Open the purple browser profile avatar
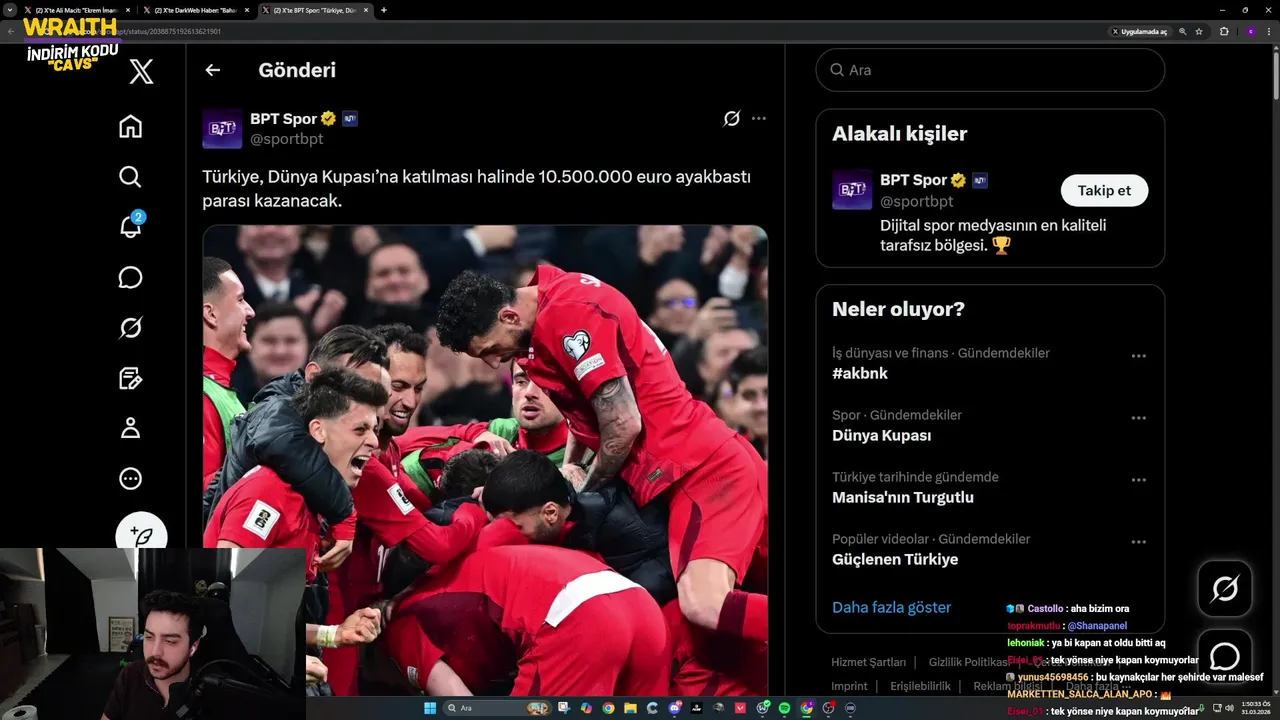Viewport: 1280px width, 720px height. point(1250,31)
